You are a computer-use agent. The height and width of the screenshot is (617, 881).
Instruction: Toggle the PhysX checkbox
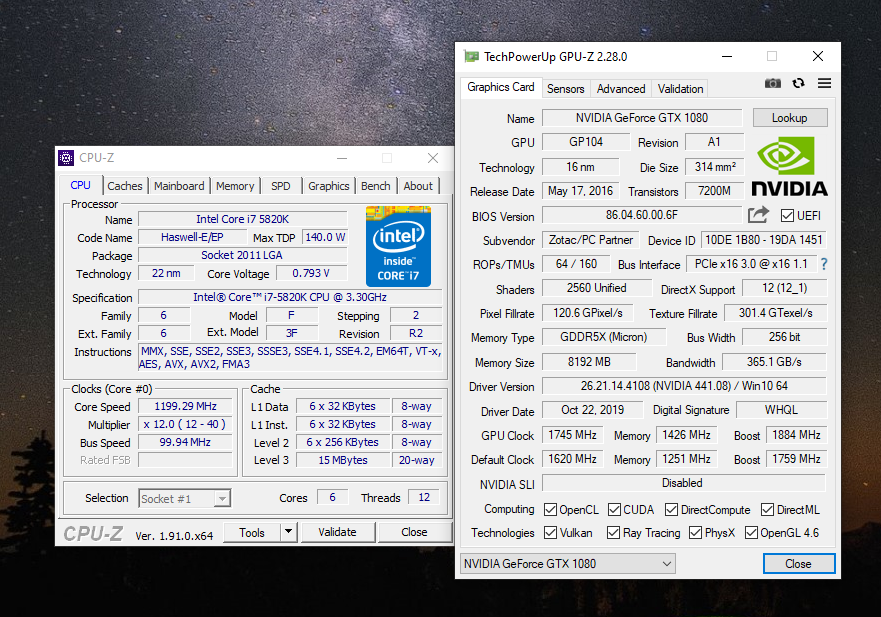point(696,533)
